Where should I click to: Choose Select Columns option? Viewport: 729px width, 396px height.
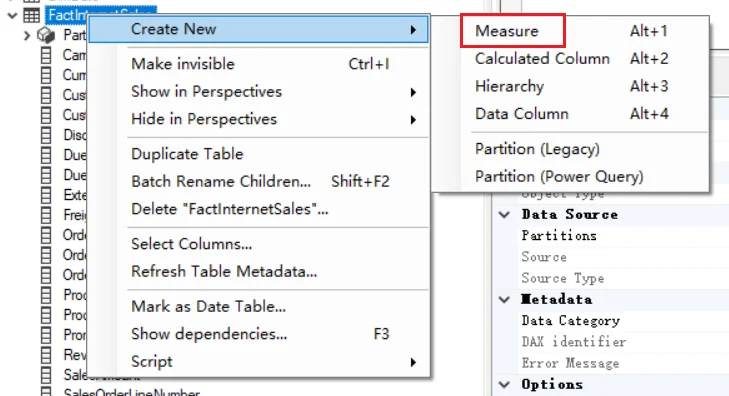pyautogui.click(x=258, y=244)
